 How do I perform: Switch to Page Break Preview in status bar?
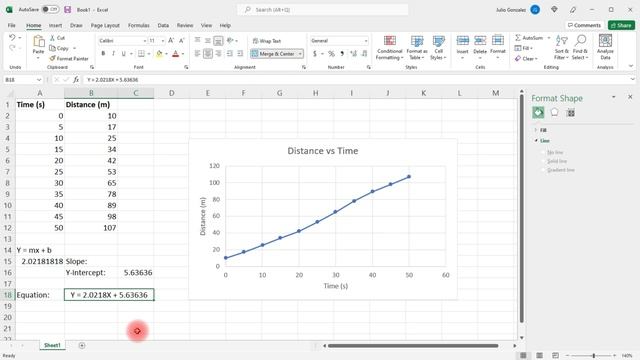555,356
